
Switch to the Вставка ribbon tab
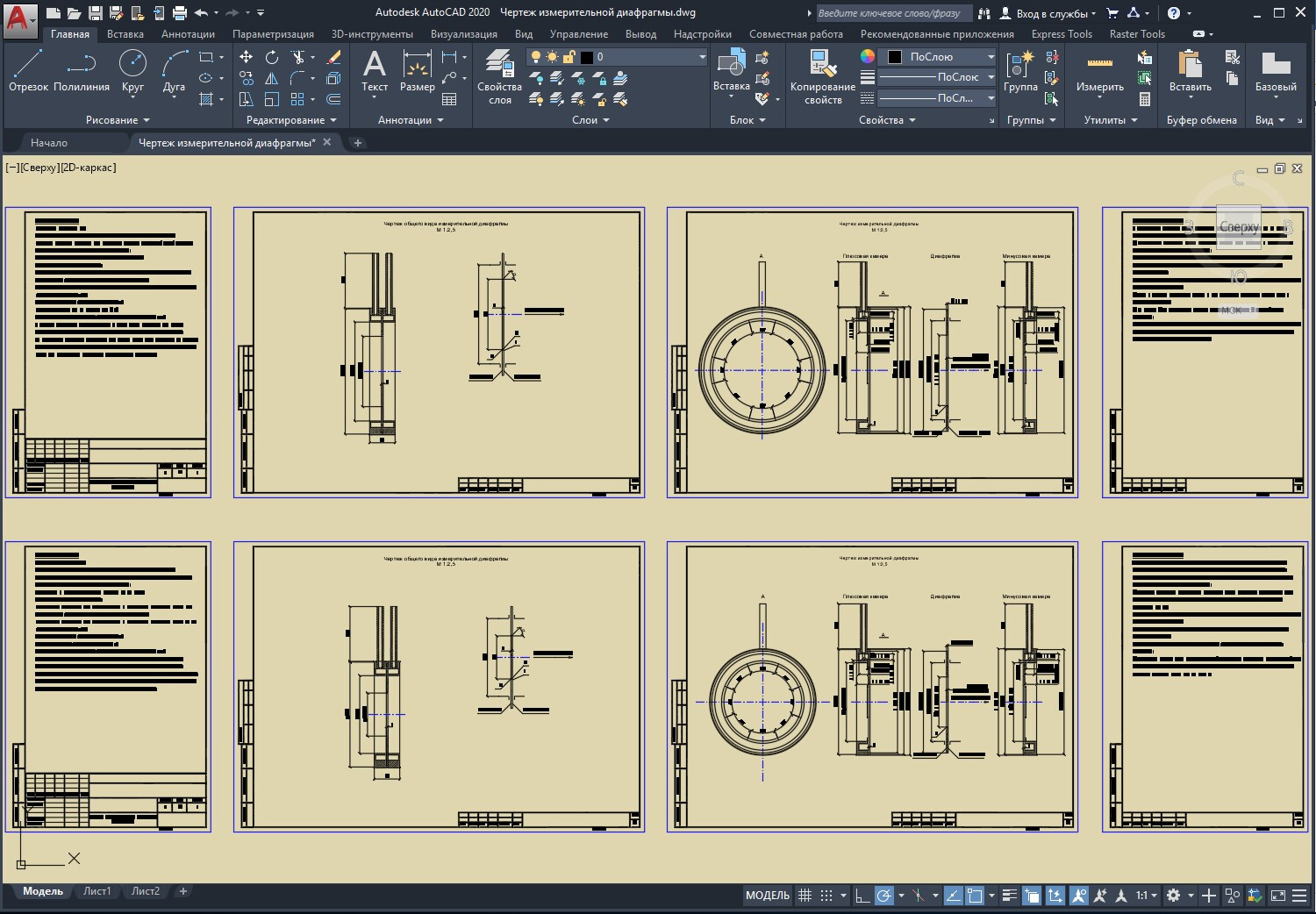[125, 34]
